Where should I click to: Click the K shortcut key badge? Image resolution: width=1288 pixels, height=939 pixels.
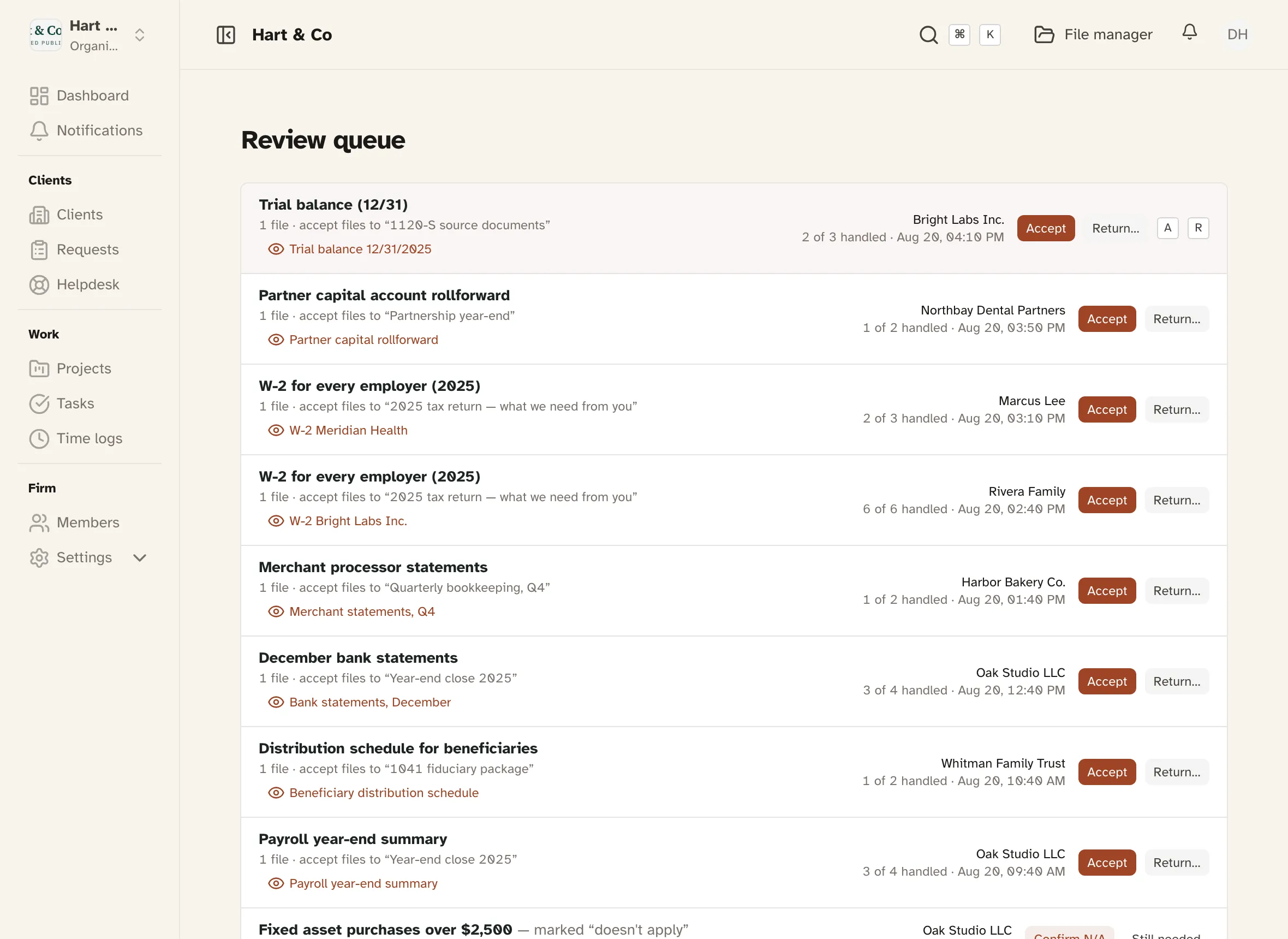click(989, 35)
